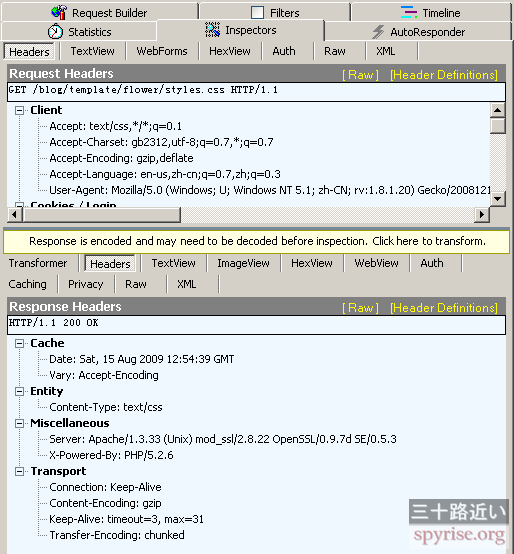
Task: Select the Accept-Charset header row
Action: [161, 142]
